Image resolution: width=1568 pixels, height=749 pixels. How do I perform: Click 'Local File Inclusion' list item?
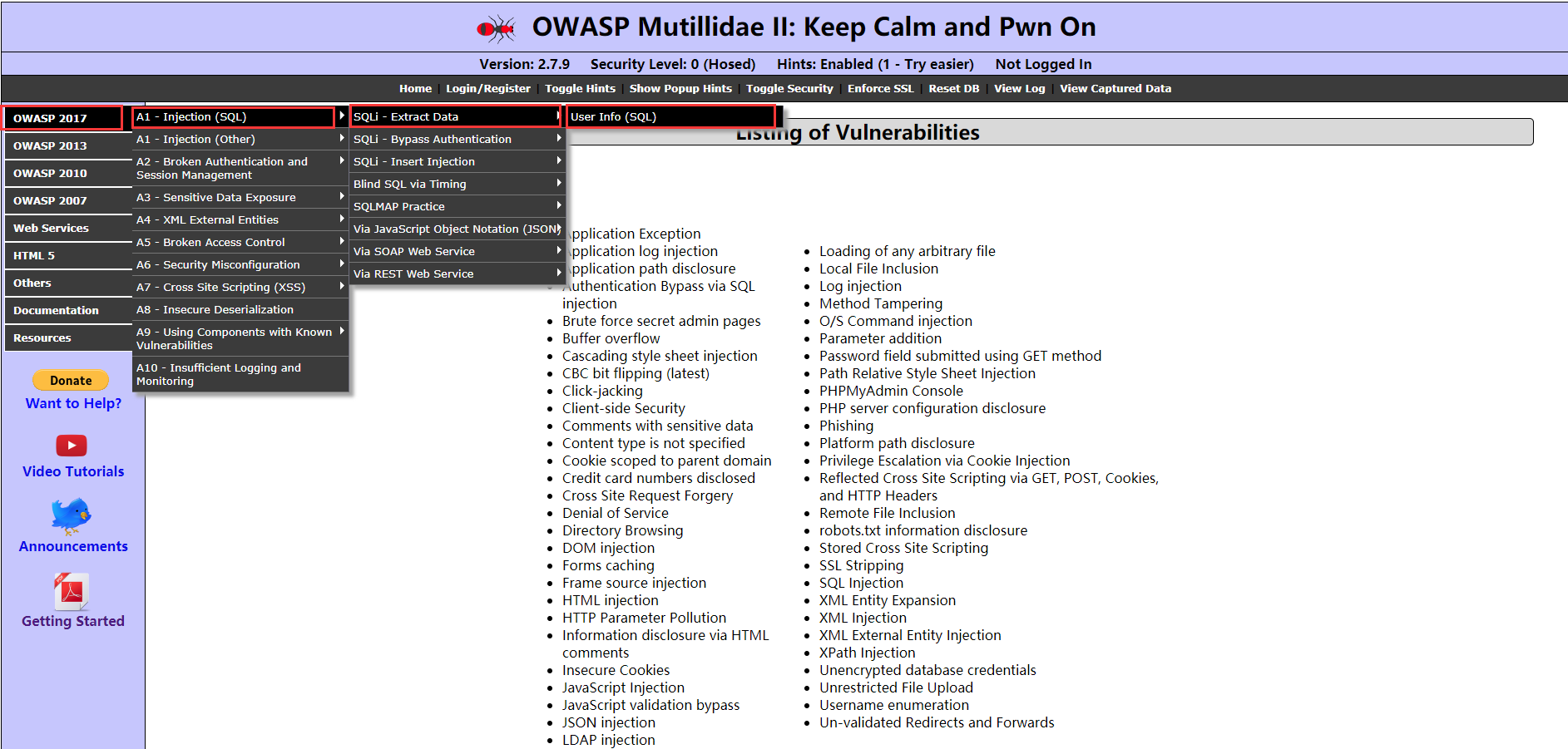[878, 269]
